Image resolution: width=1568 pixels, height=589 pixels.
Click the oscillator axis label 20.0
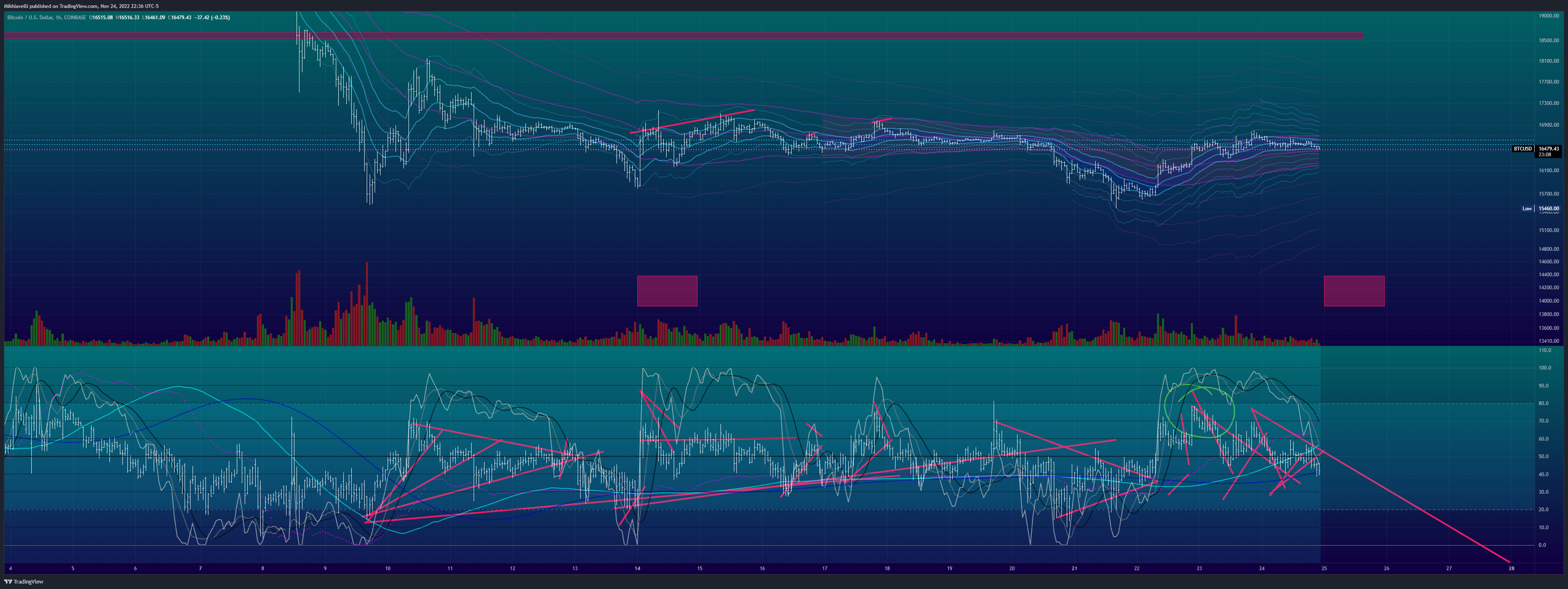pyautogui.click(x=1543, y=509)
